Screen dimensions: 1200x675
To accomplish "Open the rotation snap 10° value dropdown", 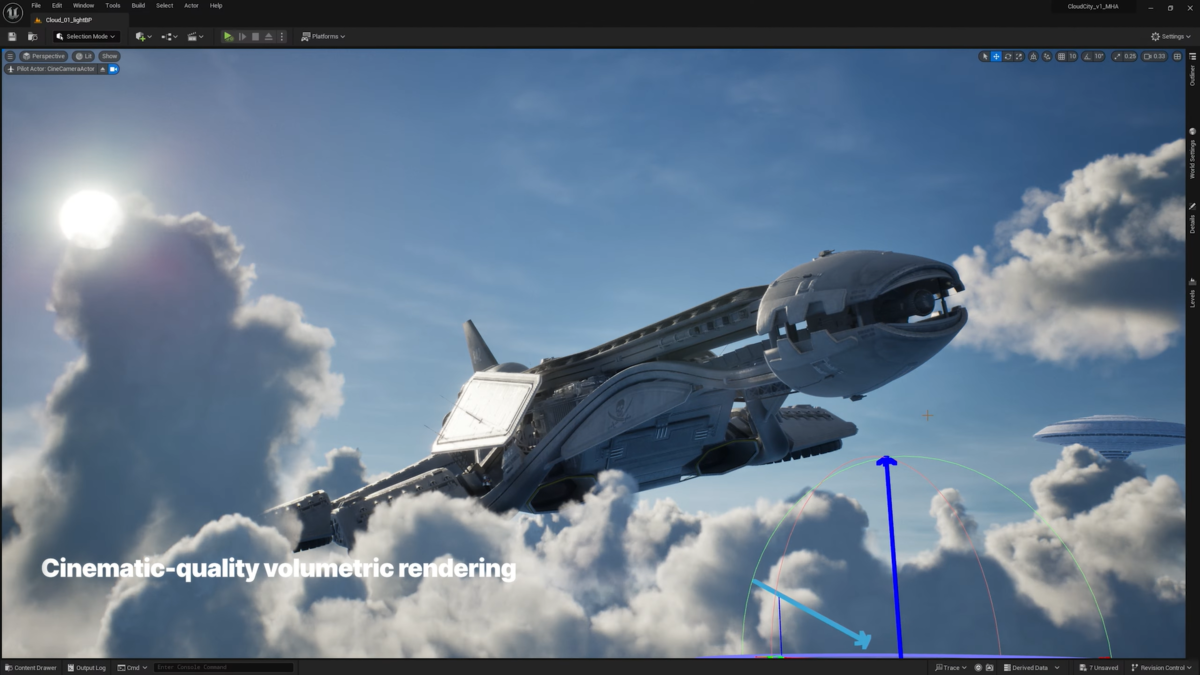I will tap(1099, 56).
